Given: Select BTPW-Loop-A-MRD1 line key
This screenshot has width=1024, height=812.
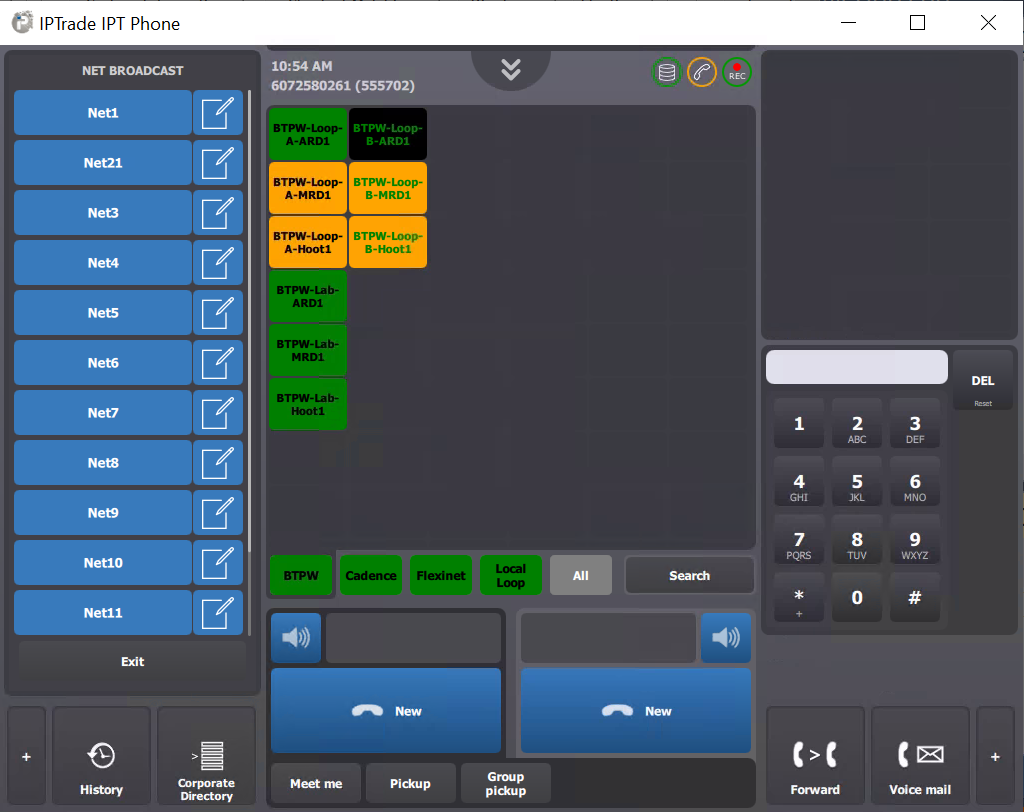Looking at the screenshot, I should coord(308,188).
